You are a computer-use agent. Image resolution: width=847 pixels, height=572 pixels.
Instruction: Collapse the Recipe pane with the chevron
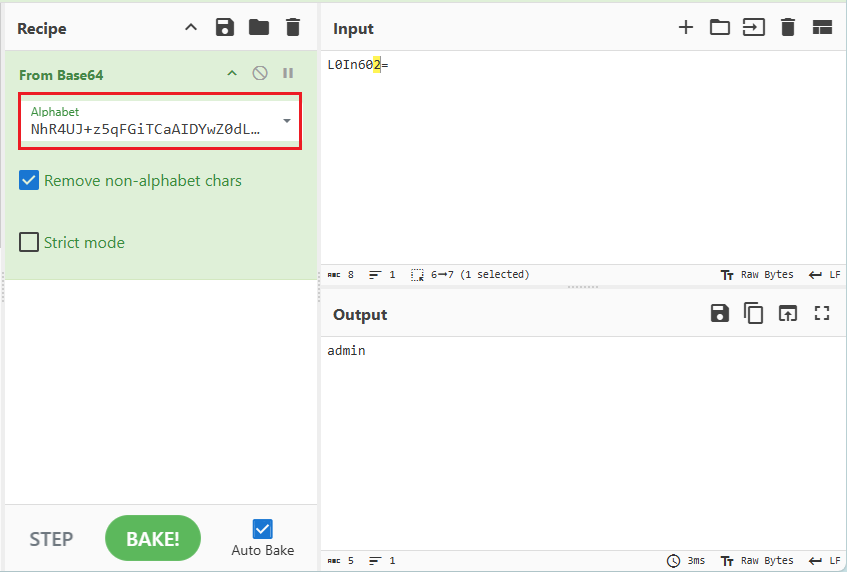tap(191, 28)
